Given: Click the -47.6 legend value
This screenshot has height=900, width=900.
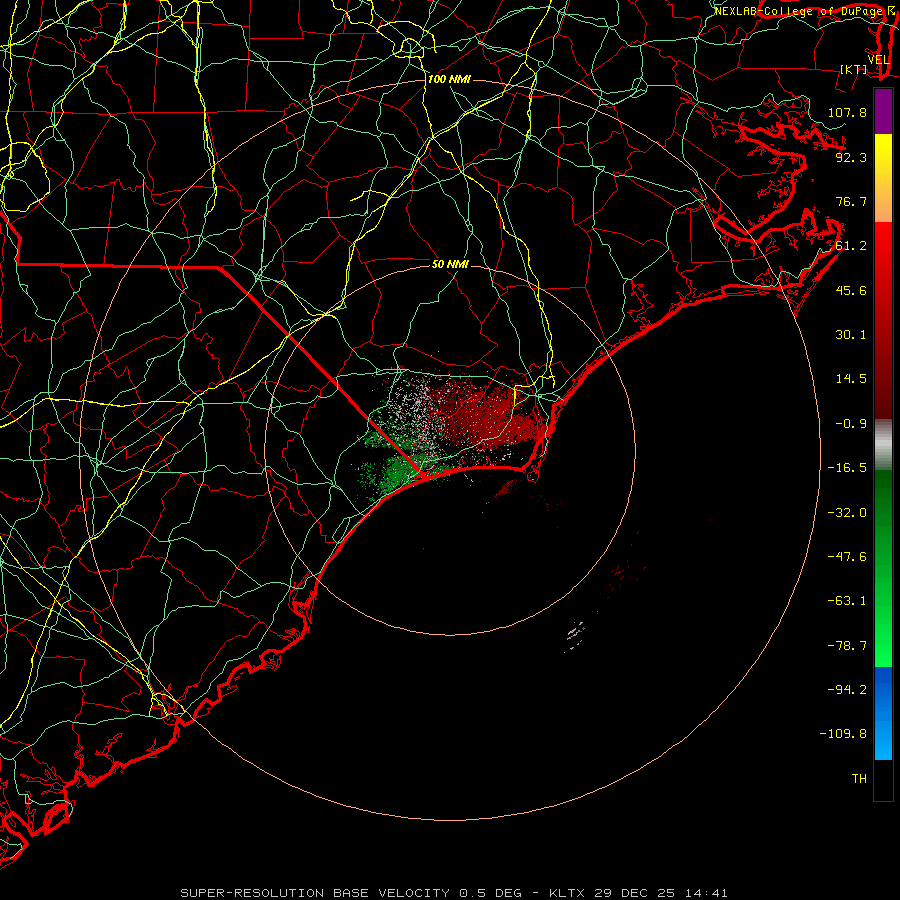Looking at the screenshot, I should [x=847, y=557].
